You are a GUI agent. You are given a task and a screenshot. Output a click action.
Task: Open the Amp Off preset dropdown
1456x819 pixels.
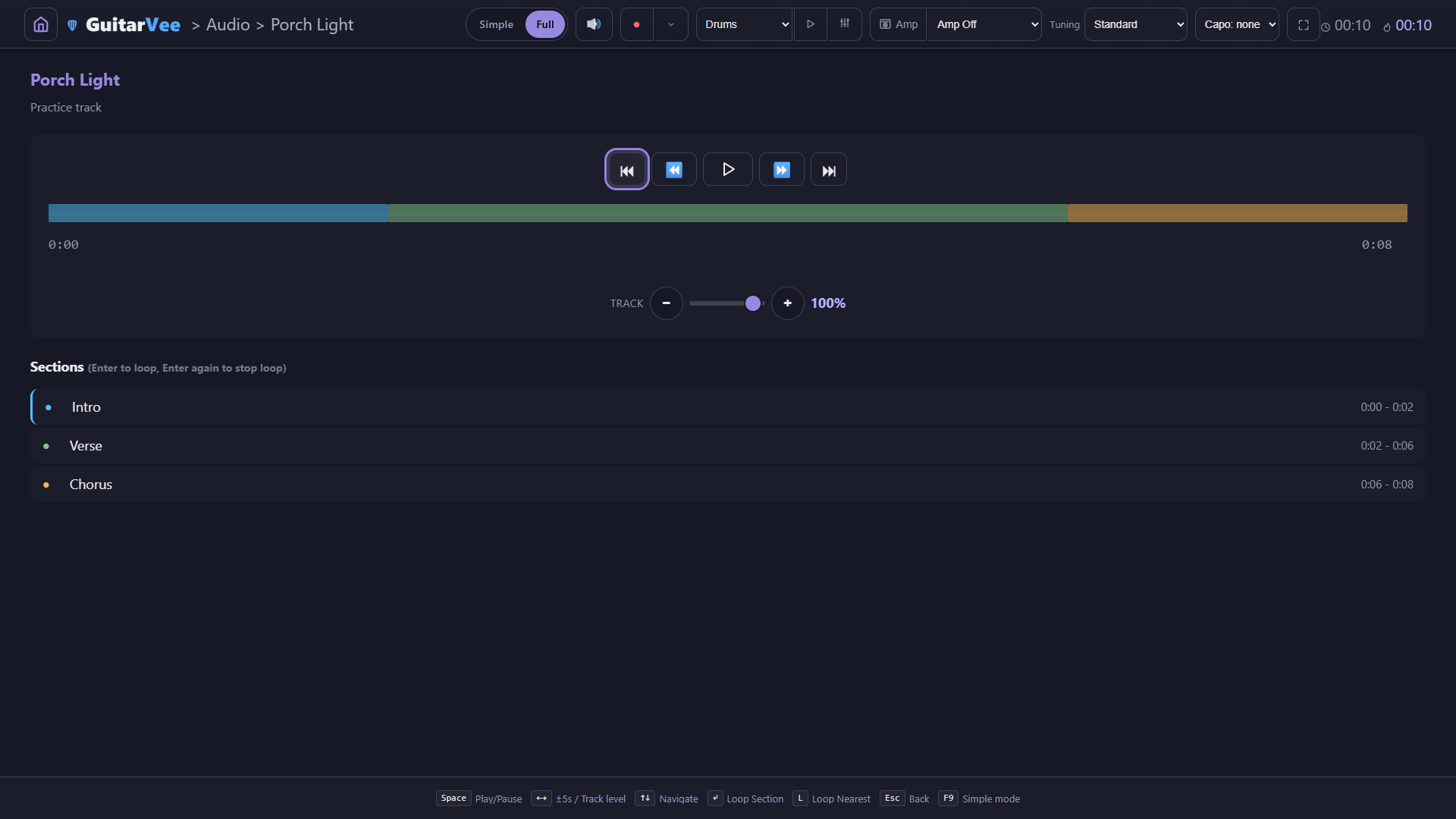pos(984,24)
